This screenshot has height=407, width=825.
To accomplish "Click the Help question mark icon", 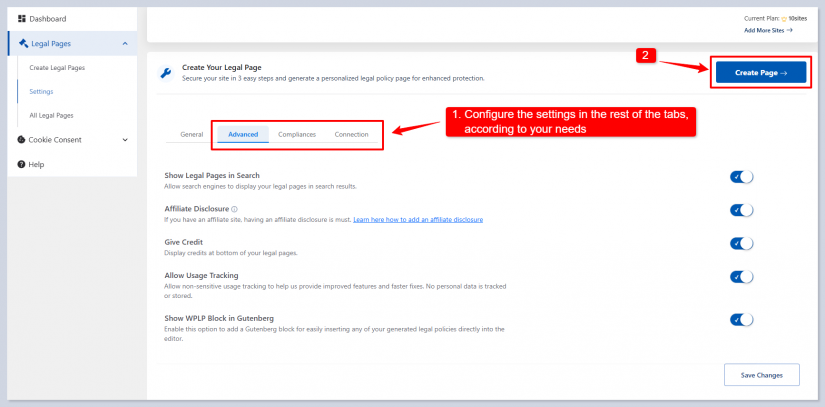I will pos(21,164).
